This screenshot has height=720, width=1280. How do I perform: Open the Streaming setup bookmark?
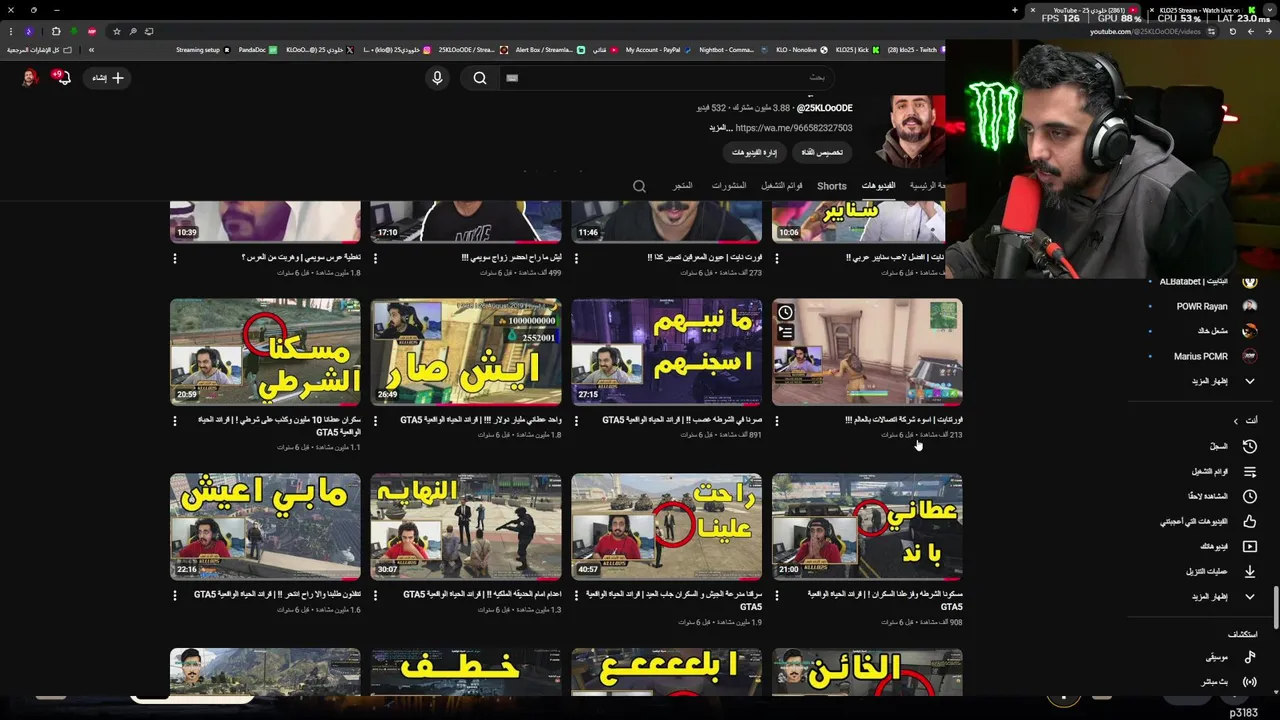203,50
